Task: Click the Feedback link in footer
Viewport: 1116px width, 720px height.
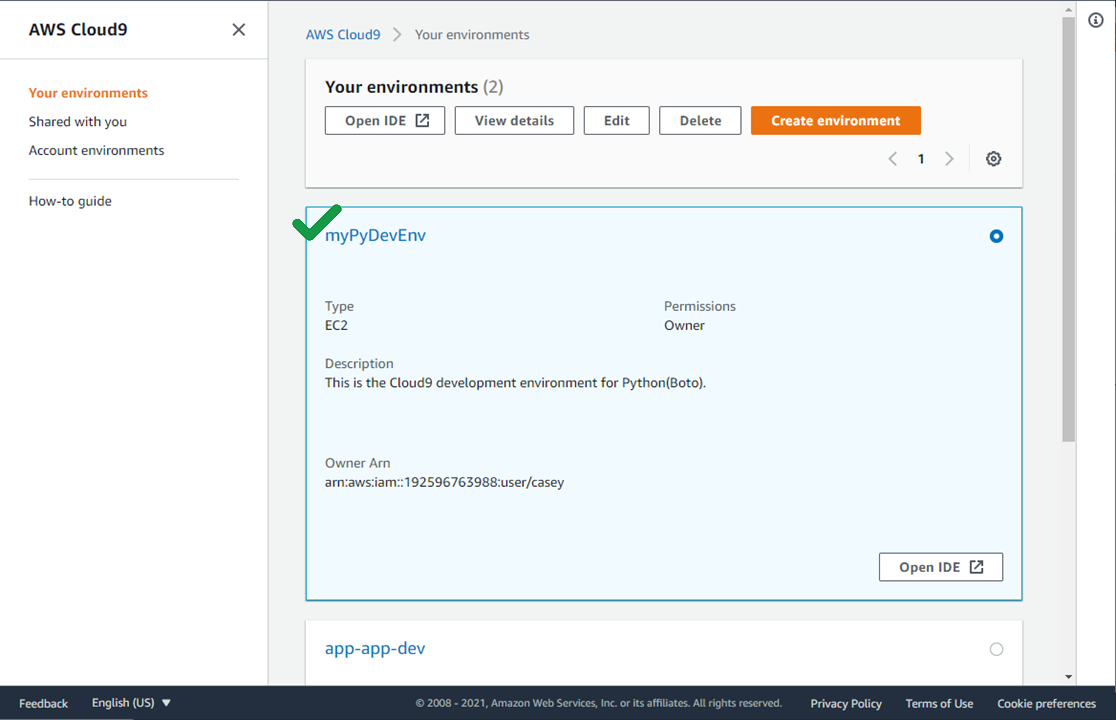Action: [x=43, y=704]
